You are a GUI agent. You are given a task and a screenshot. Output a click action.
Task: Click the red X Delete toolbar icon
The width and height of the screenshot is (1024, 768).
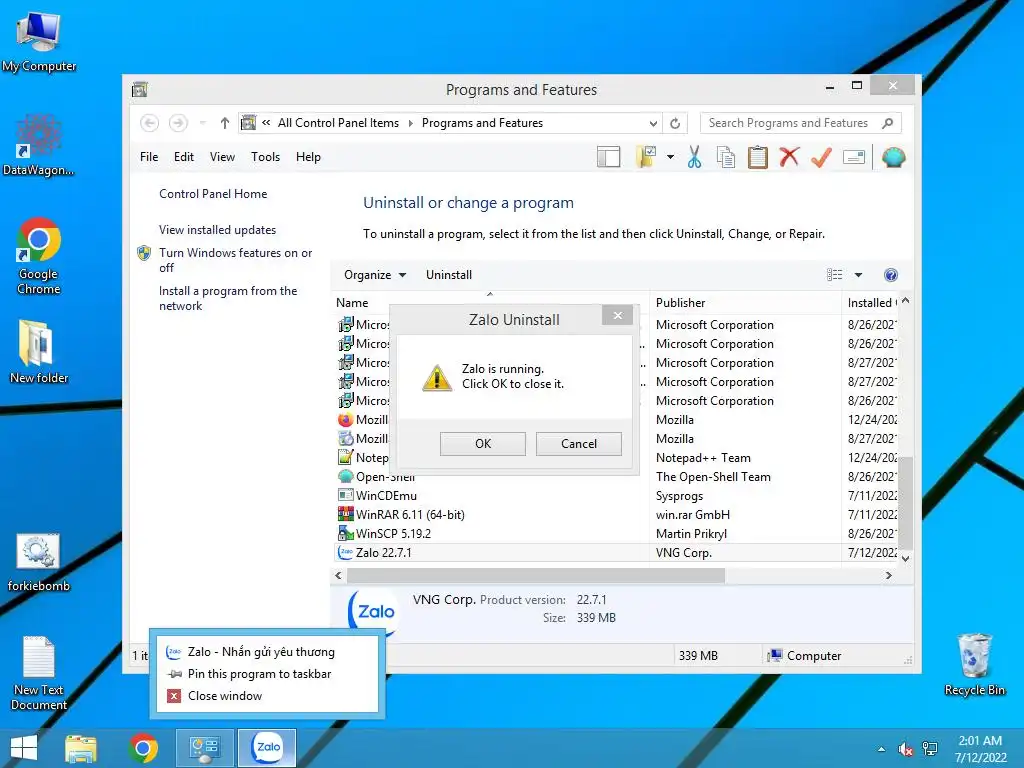pos(789,157)
